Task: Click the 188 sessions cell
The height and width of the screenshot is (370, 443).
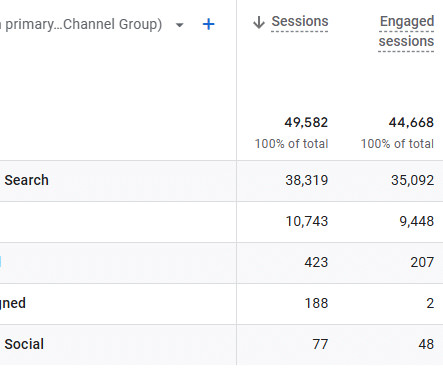Action: click(x=316, y=303)
